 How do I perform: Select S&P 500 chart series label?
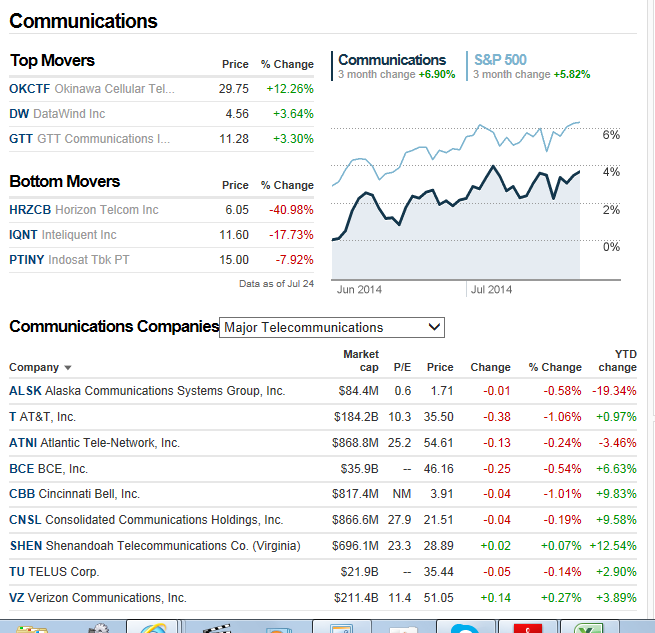click(500, 60)
